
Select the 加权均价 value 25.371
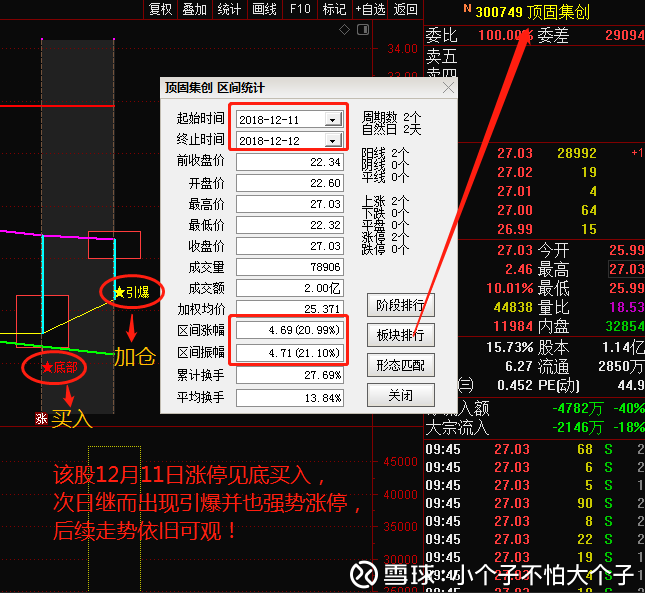tap(290, 308)
